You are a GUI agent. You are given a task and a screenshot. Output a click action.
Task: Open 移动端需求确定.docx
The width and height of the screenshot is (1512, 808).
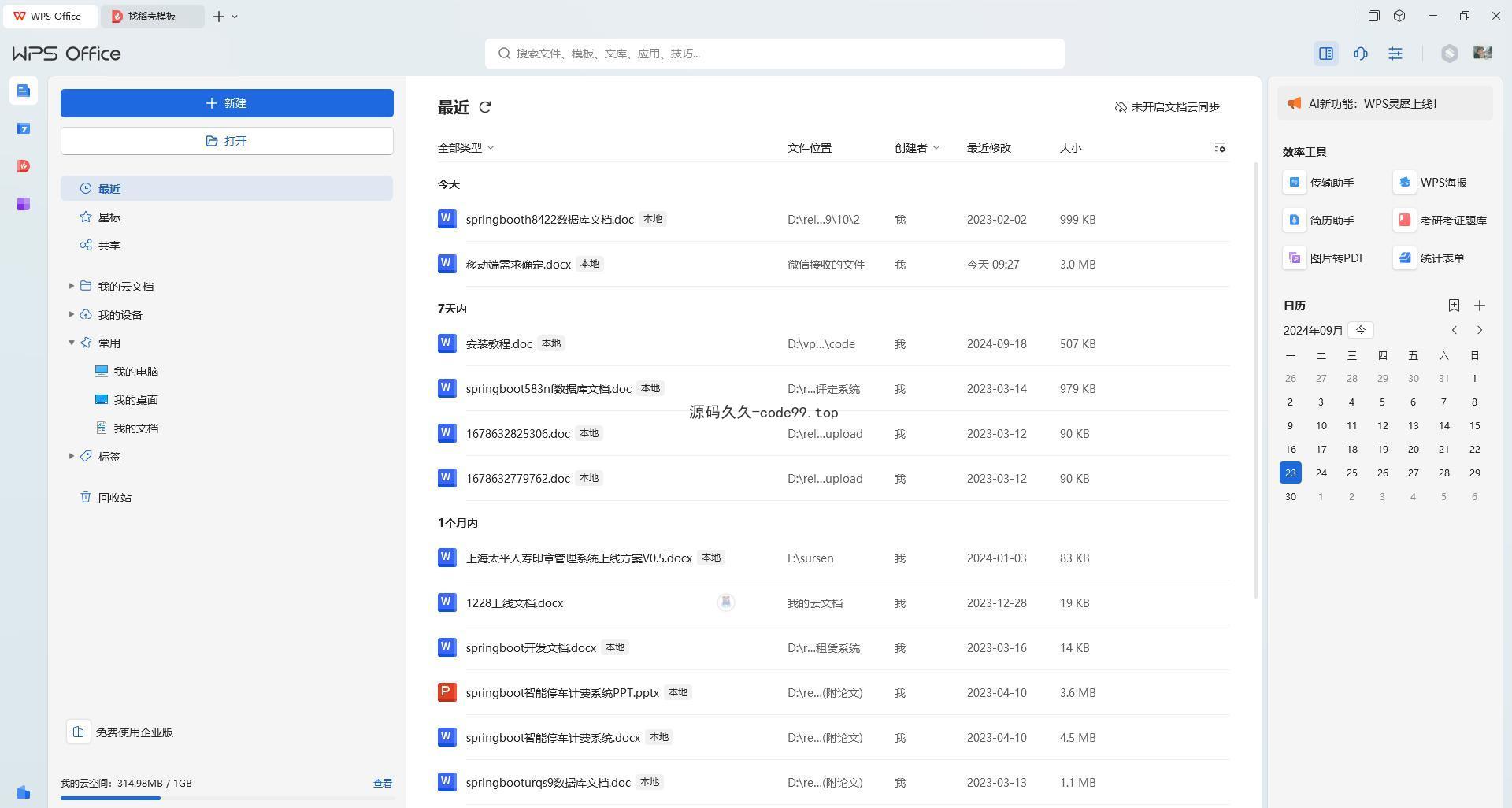518,264
